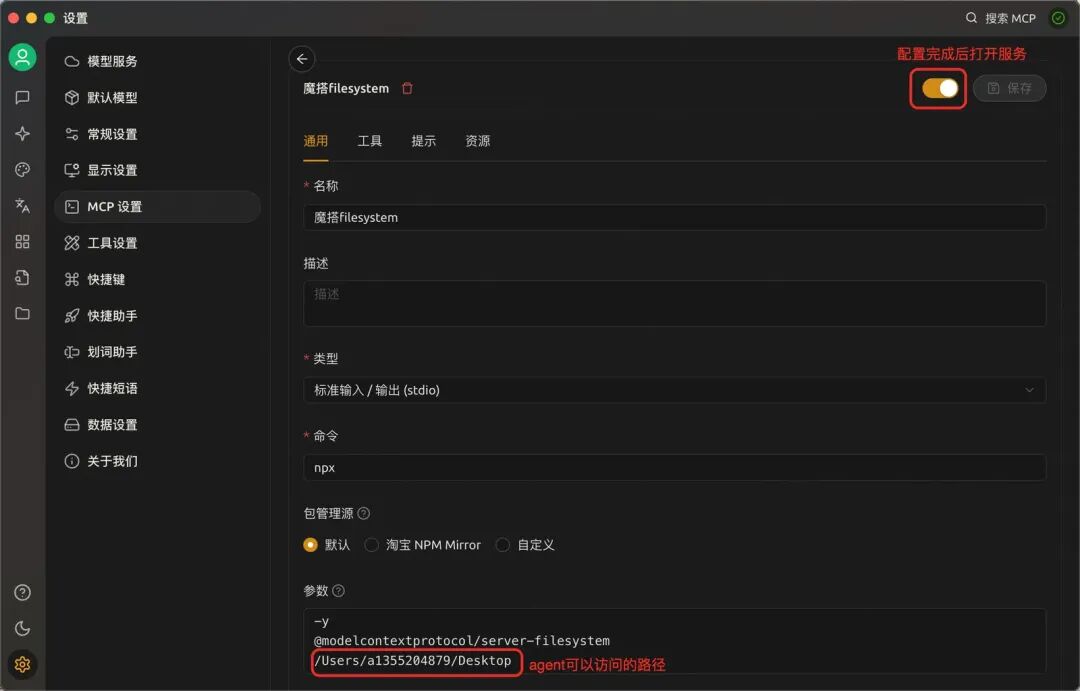Open the files folder sidebar icon
Screen dimensions: 1080x691
pos(23,313)
